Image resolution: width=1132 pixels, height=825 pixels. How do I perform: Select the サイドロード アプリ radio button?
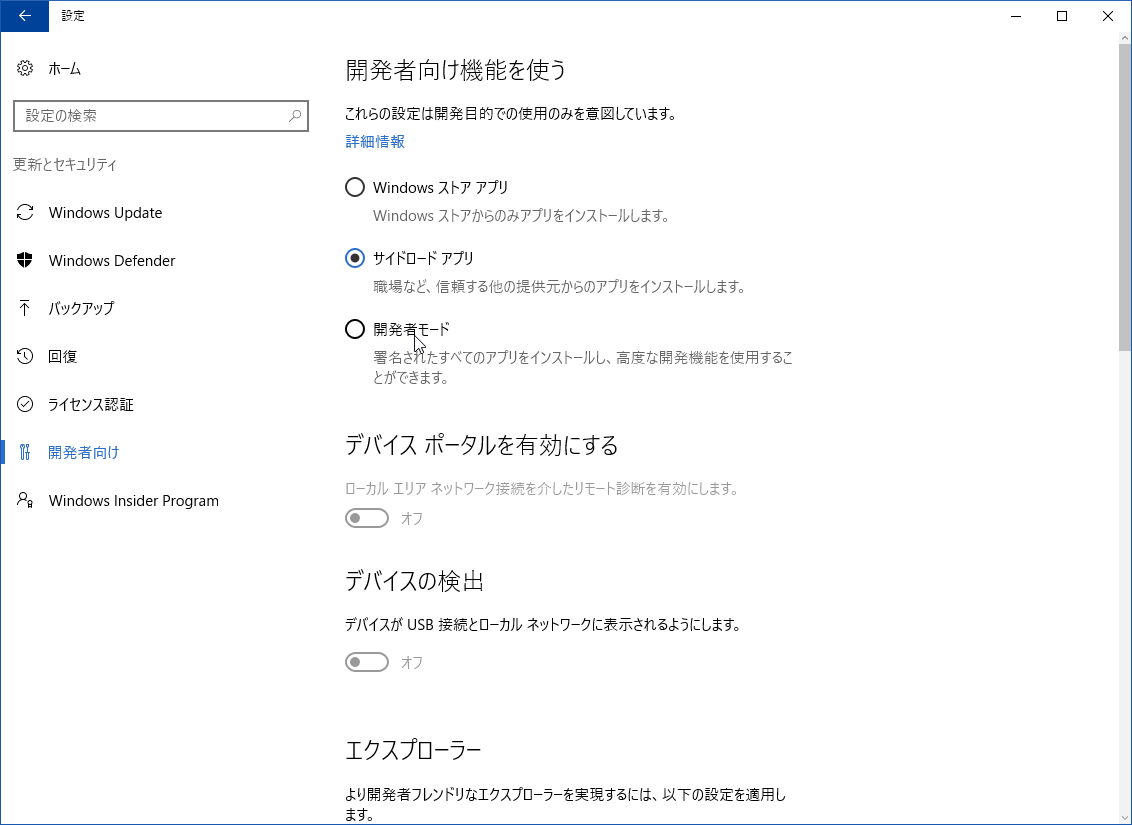tap(354, 258)
